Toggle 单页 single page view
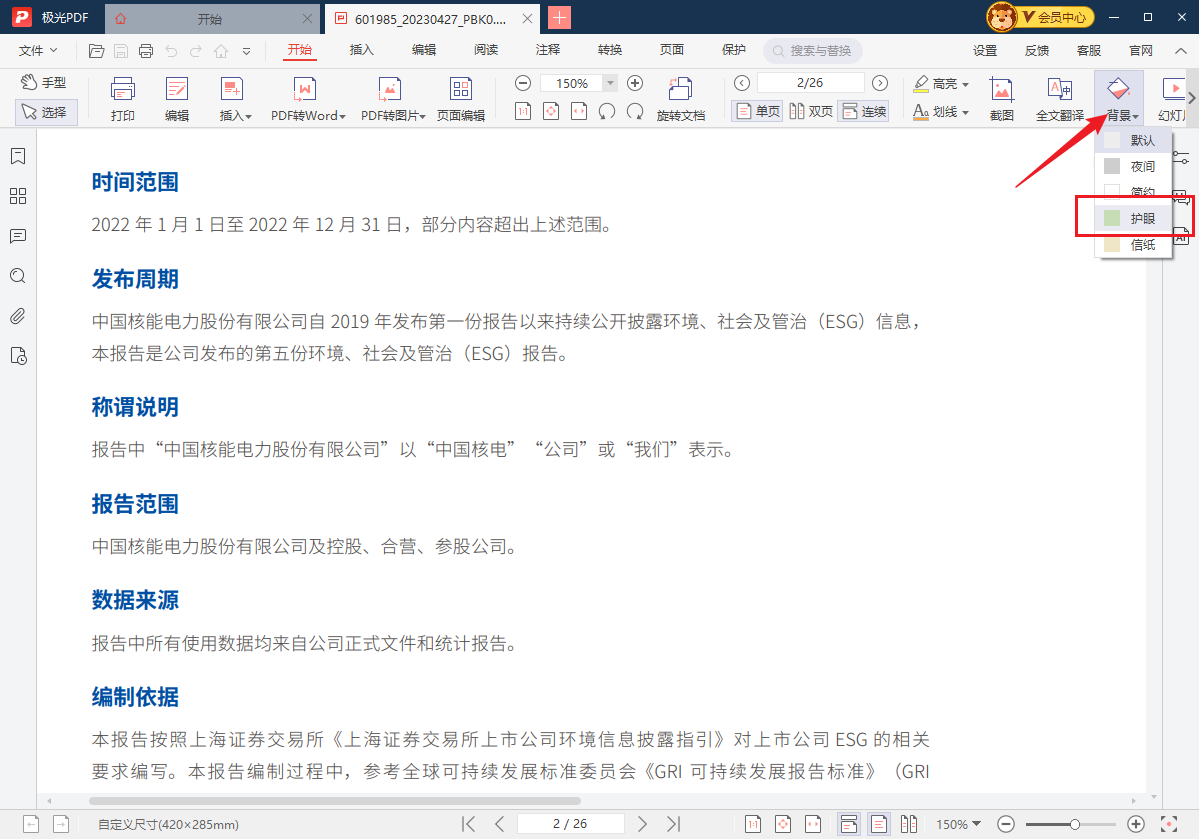Screen dimensions: 1199x839 [x=757, y=112]
